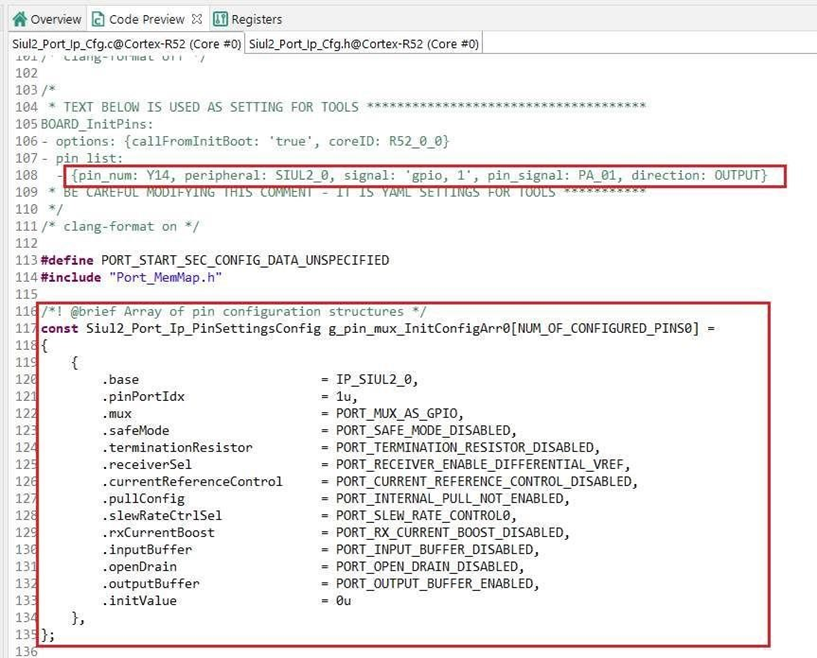Image resolution: width=817 pixels, height=658 pixels.
Task: Click the PORT_RX_CURRENT_BOOST_DISABLED value
Action: coord(452,533)
